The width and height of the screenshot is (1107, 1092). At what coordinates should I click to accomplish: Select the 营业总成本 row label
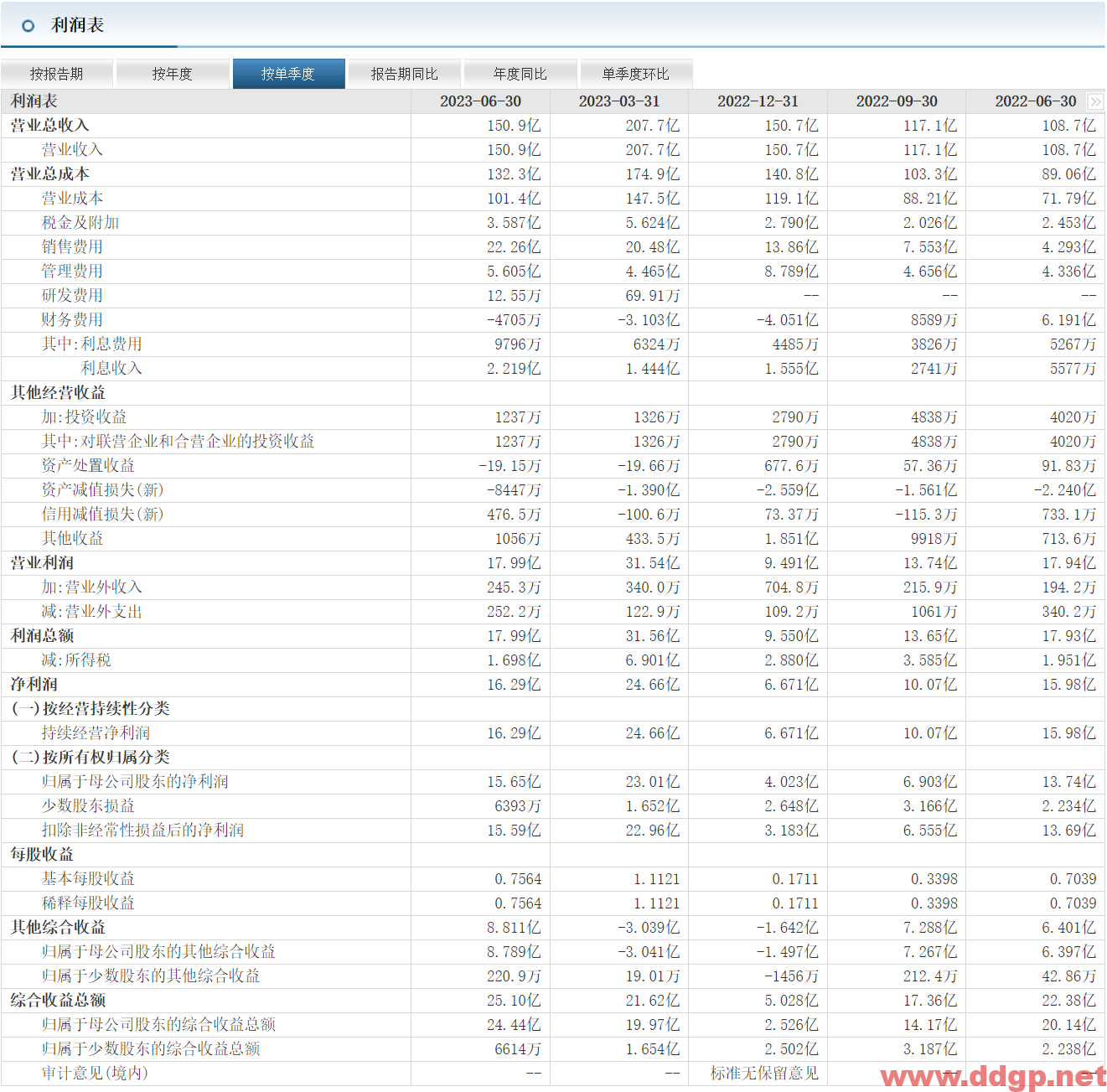[49, 174]
